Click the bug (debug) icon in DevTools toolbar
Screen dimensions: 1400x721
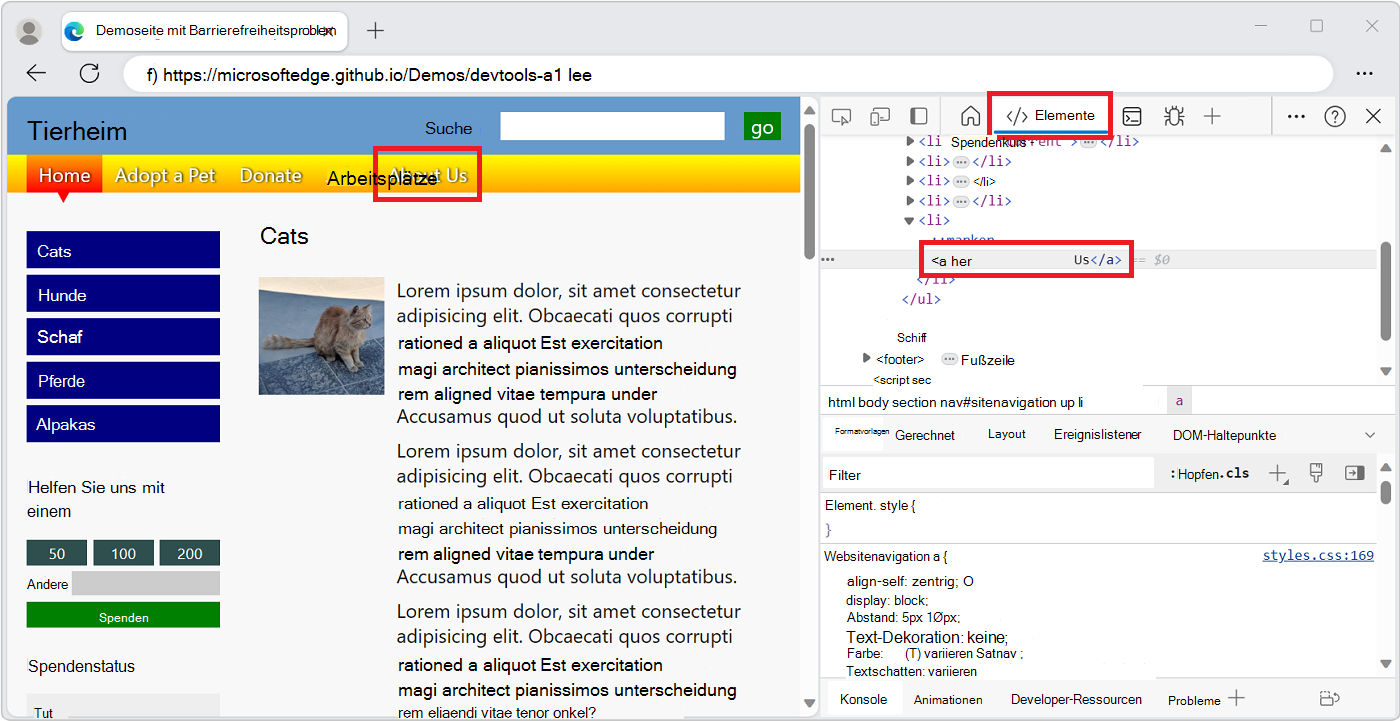[1173, 116]
